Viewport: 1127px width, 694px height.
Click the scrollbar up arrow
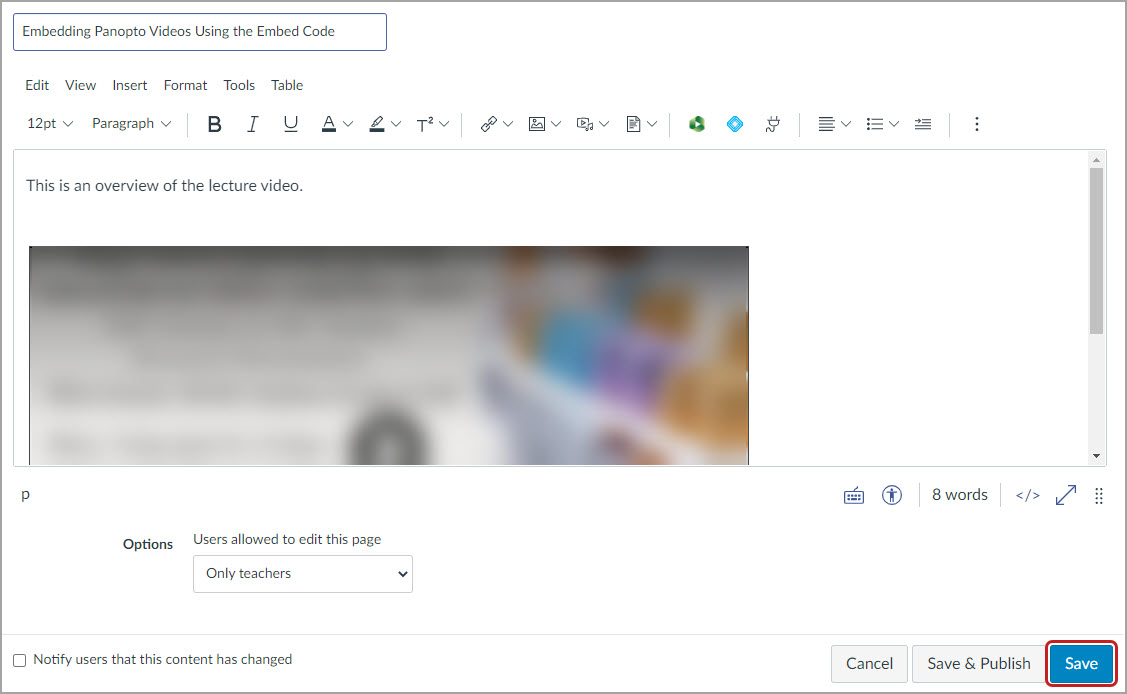(x=1096, y=159)
